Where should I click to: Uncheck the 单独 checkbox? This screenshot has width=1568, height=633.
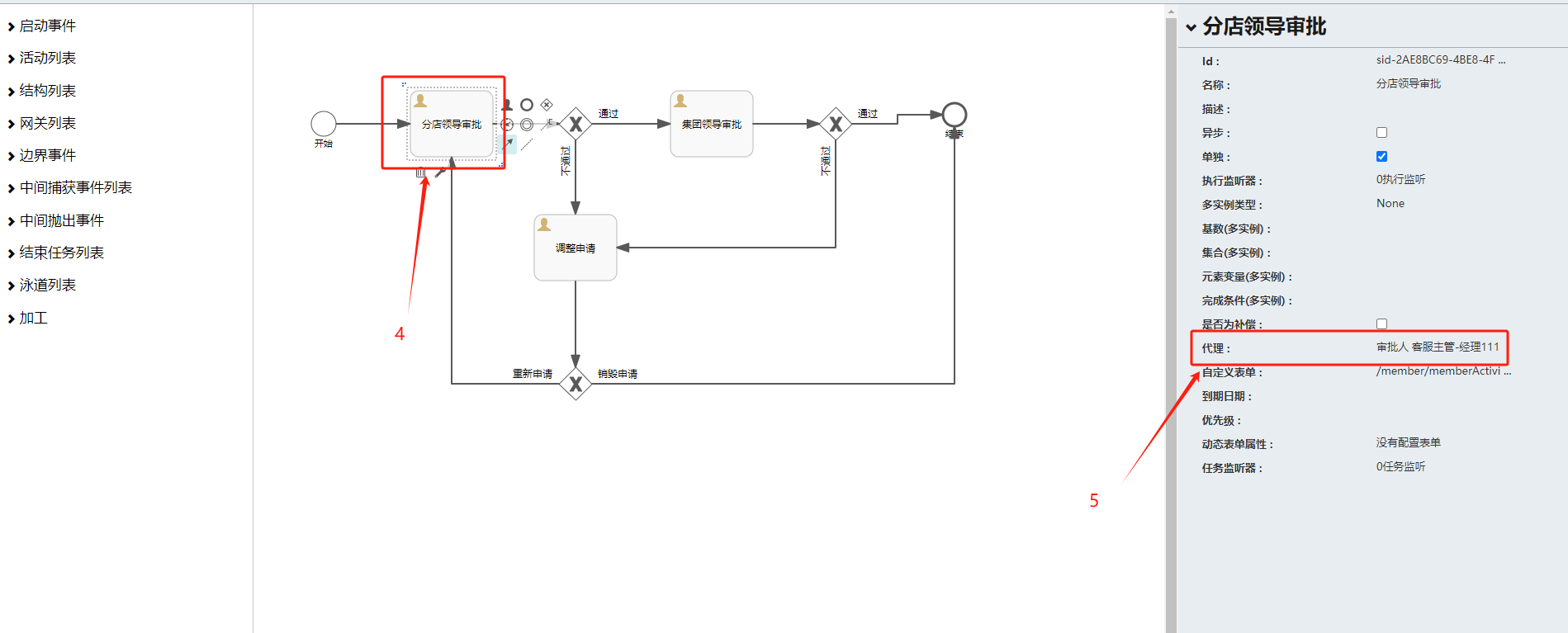pos(1381,157)
